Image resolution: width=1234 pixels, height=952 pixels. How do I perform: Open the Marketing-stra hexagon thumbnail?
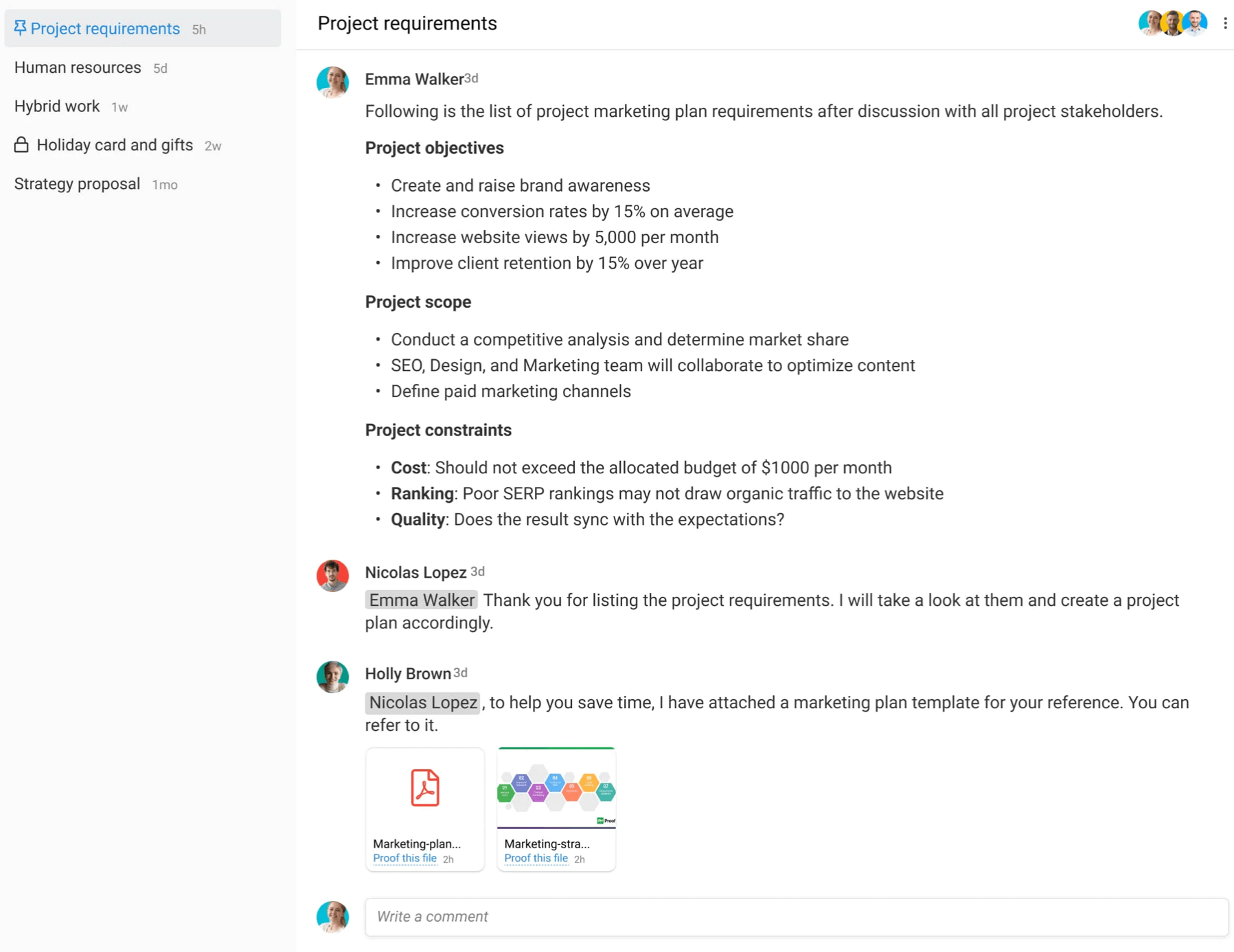[556, 789]
